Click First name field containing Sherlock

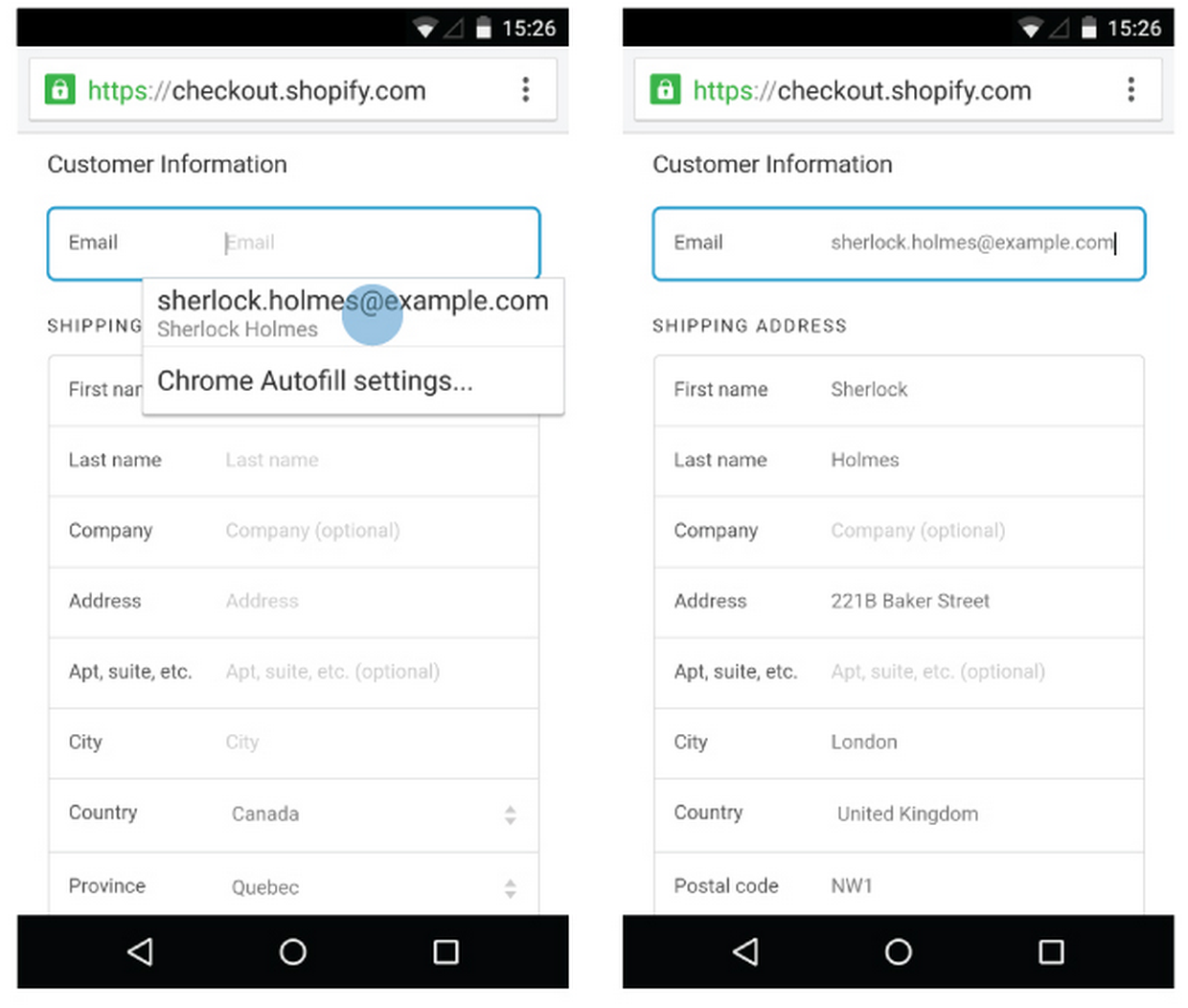899,390
